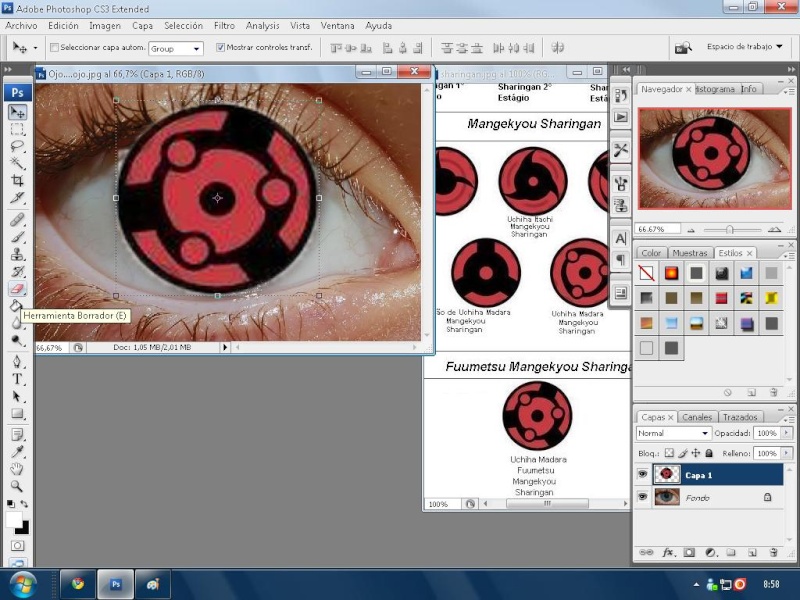The height and width of the screenshot is (600, 800).
Task: Toggle lock transparent pixels
Action: pos(669,453)
